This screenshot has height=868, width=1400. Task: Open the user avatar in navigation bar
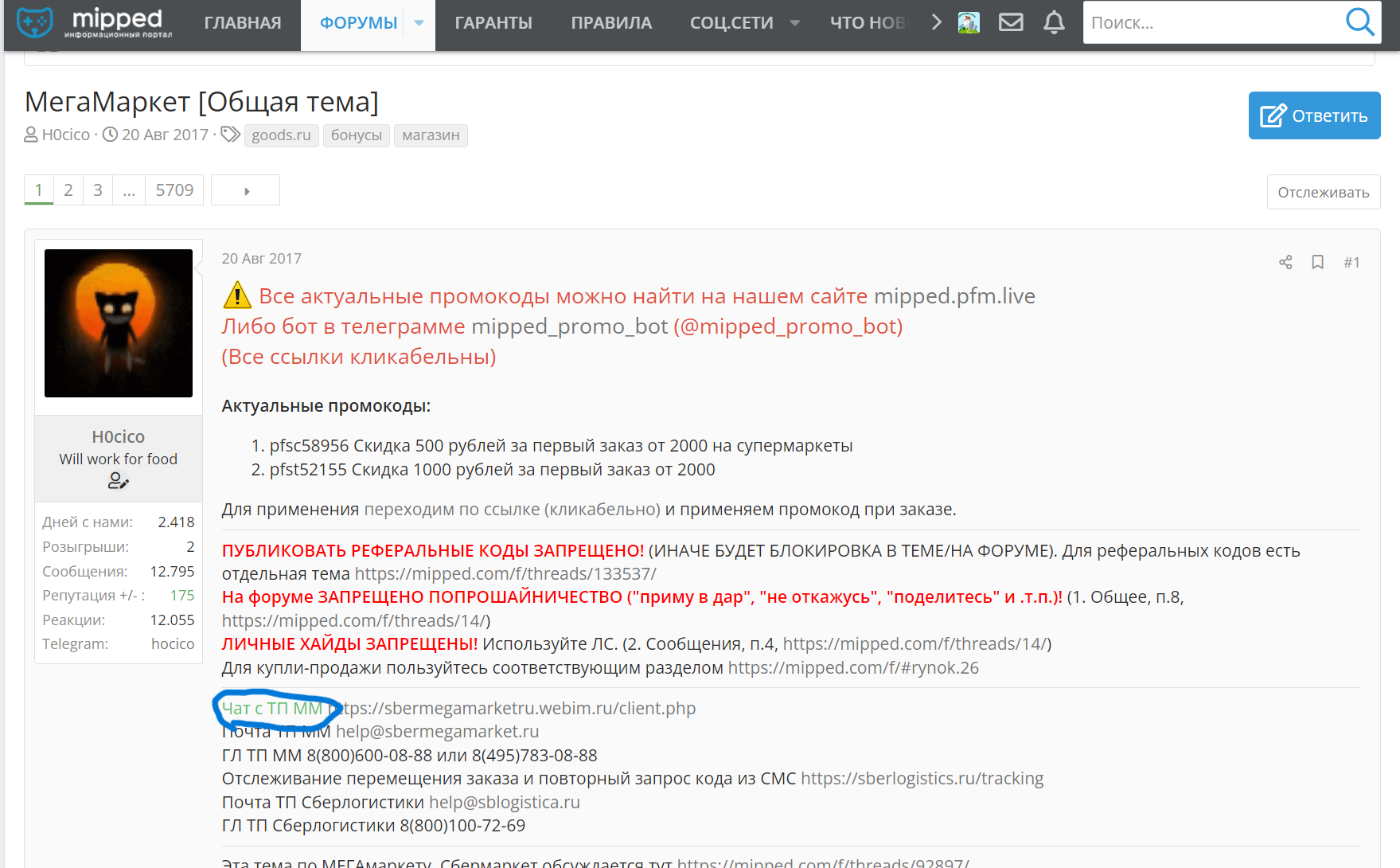coord(969,22)
